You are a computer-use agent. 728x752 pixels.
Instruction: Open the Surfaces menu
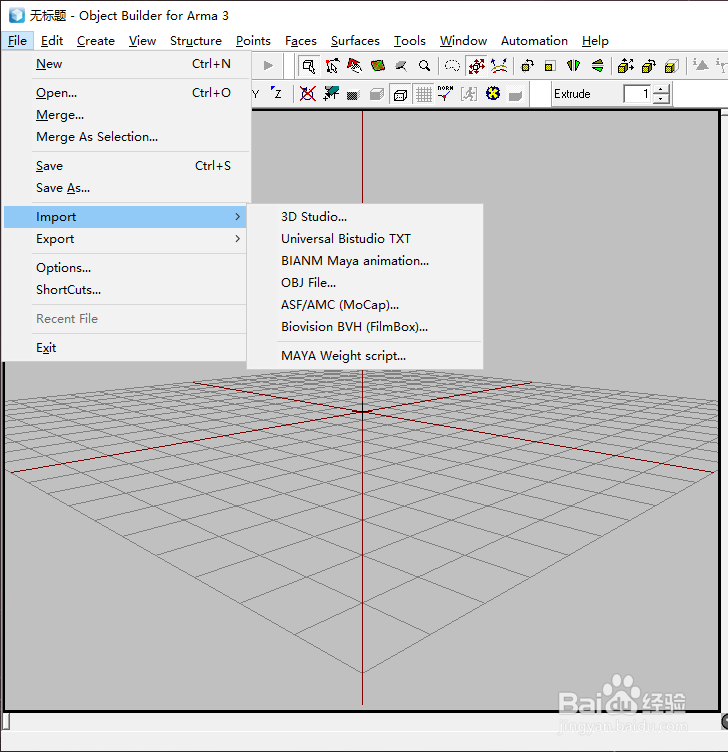pos(355,41)
